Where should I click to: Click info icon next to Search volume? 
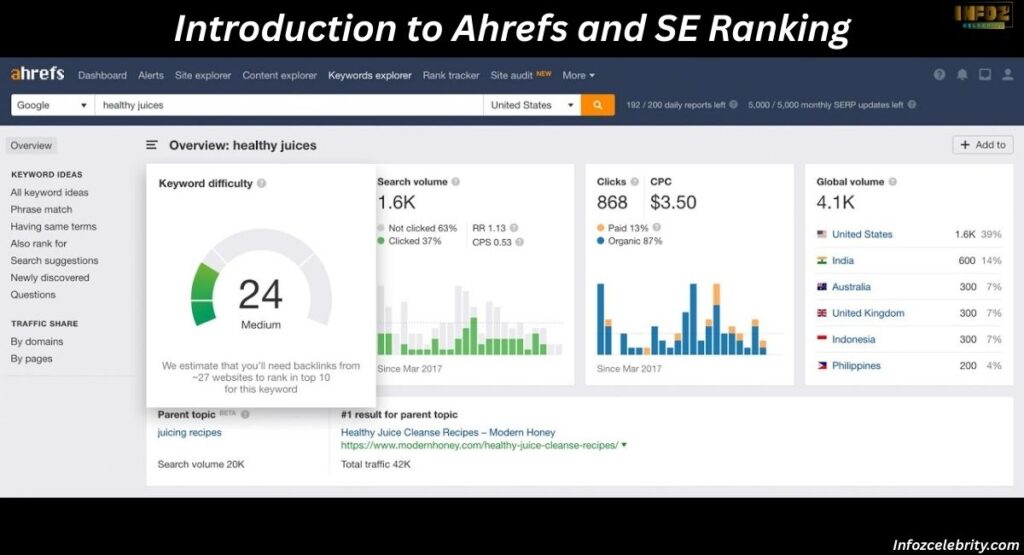(456, 182)
